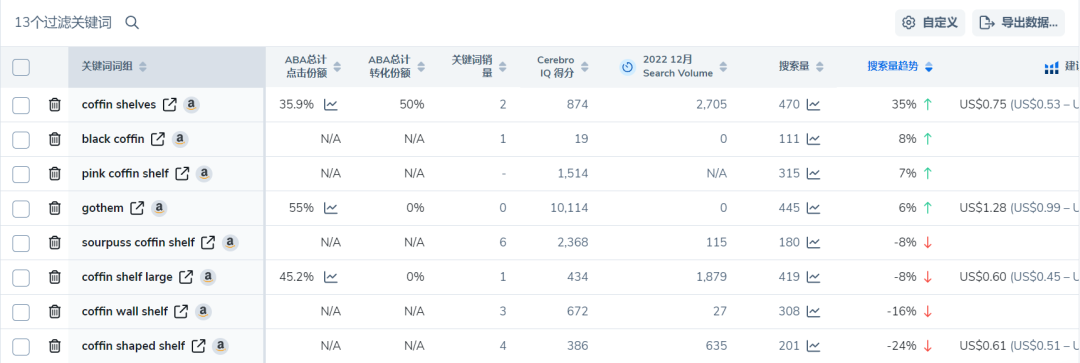This screenshot has width=1080, height=363.
Task: Tick the select-all header checkbox
Action: (21, 67)
